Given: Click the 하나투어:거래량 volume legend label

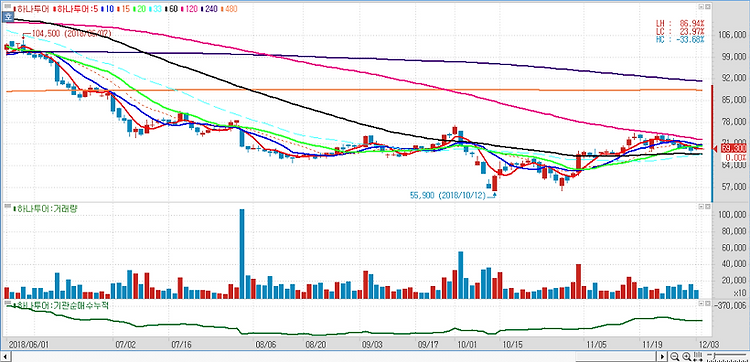Looking at the screenshot, I should click(44, 208).
